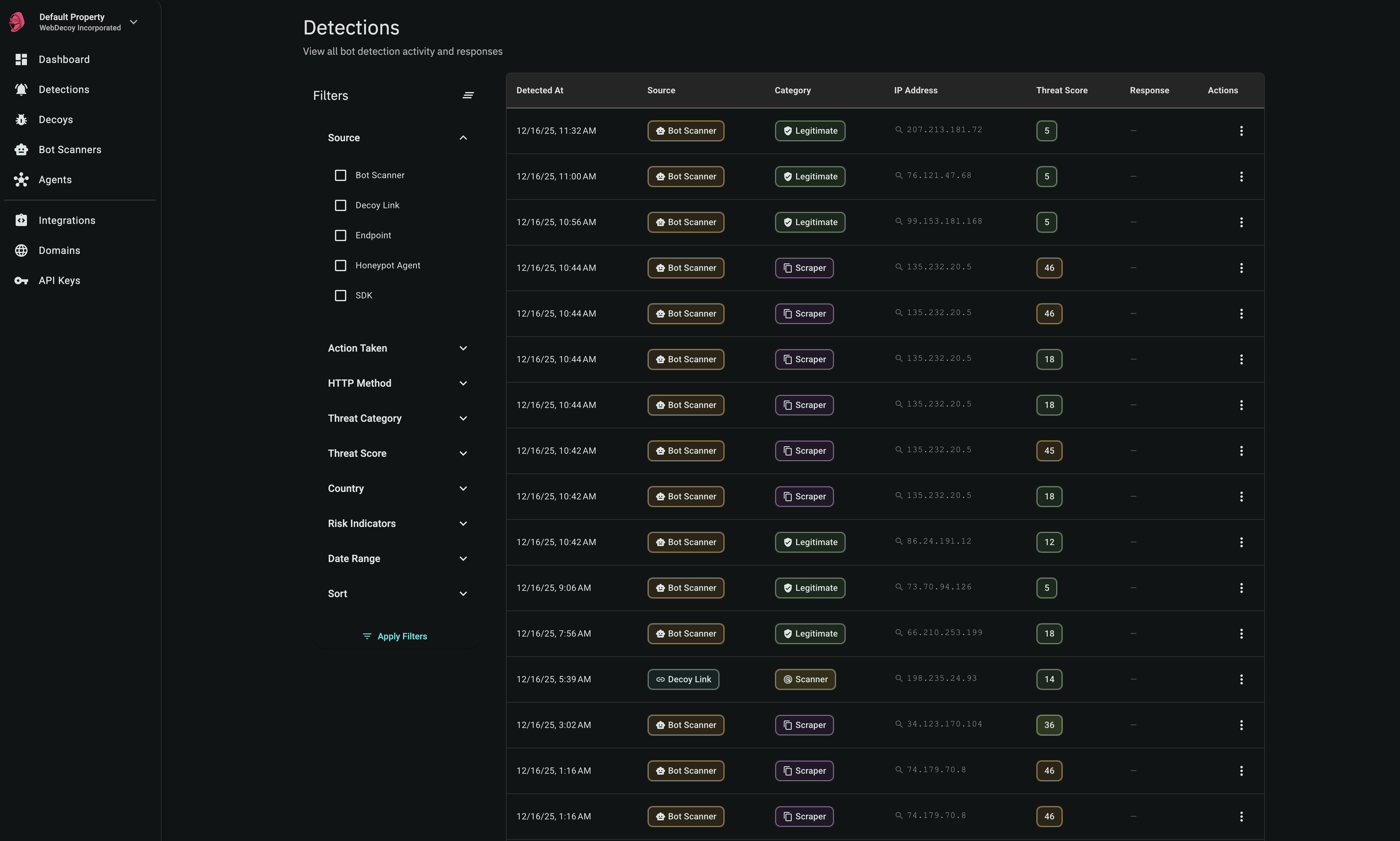Viewport: 1400px width, 841px height.
Task: Tick the Honeypot Agent checkbox
Action: [340, 266]
